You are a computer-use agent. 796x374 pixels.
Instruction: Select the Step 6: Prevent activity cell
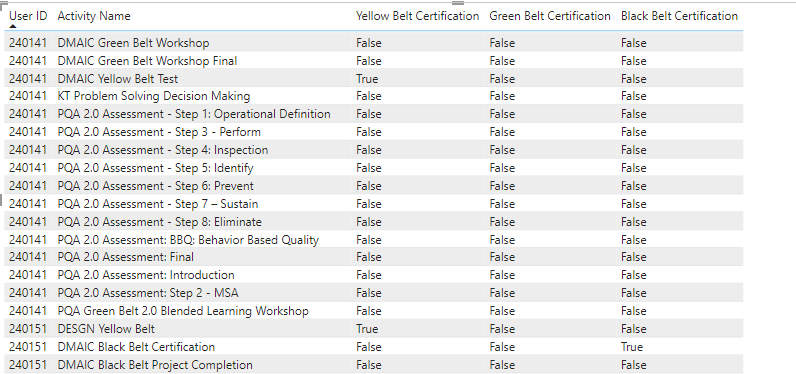tap(155, 186)
